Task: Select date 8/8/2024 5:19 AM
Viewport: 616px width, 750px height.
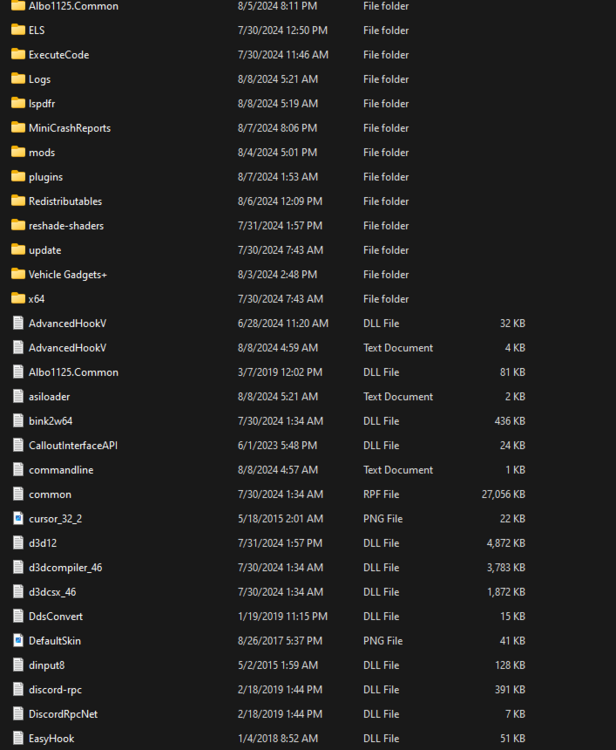Action: [x=277, y=103]
